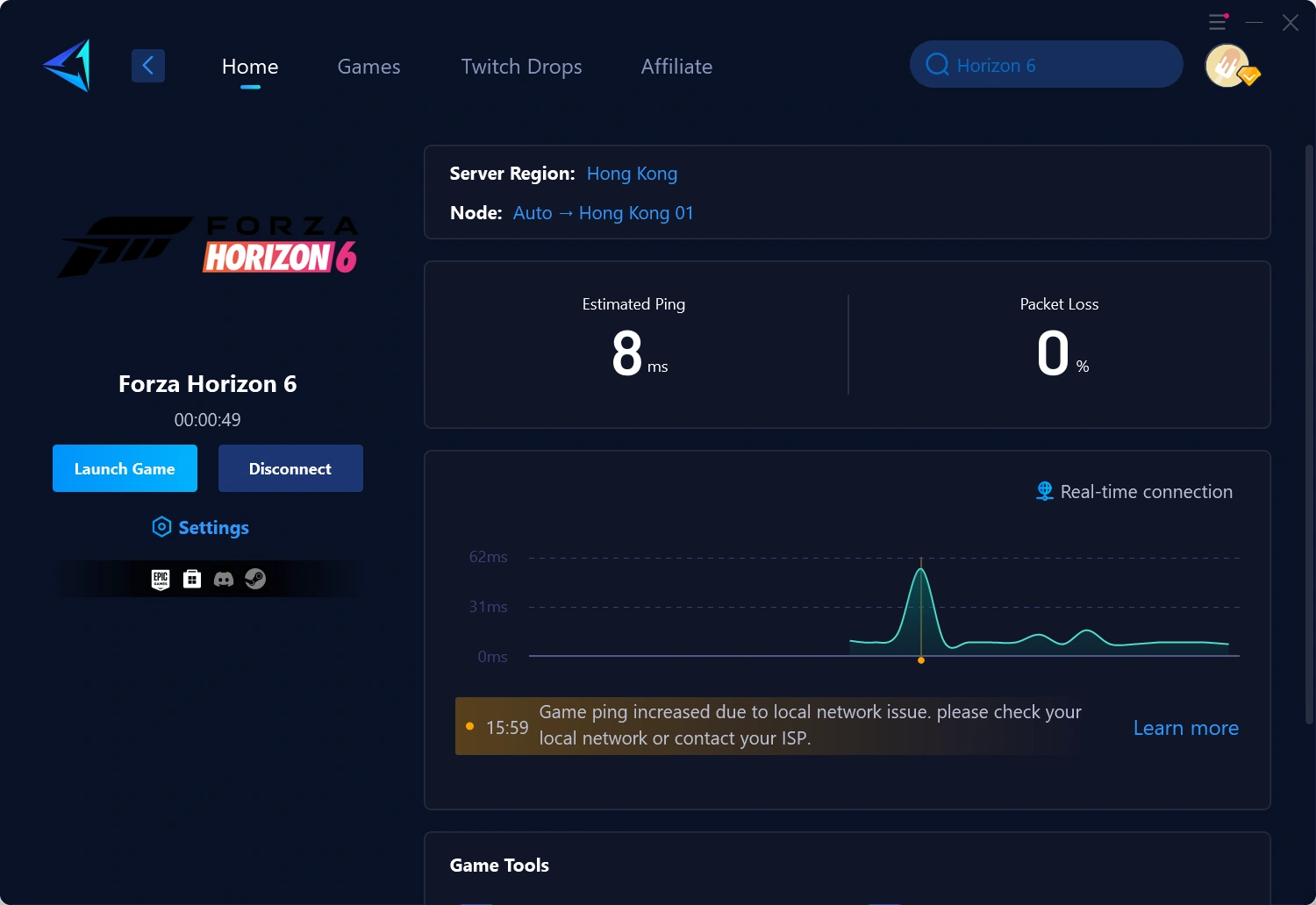Click the 15:59 alert timestamp
This screenshot has height=905, width=1316.
pos(507,728)
